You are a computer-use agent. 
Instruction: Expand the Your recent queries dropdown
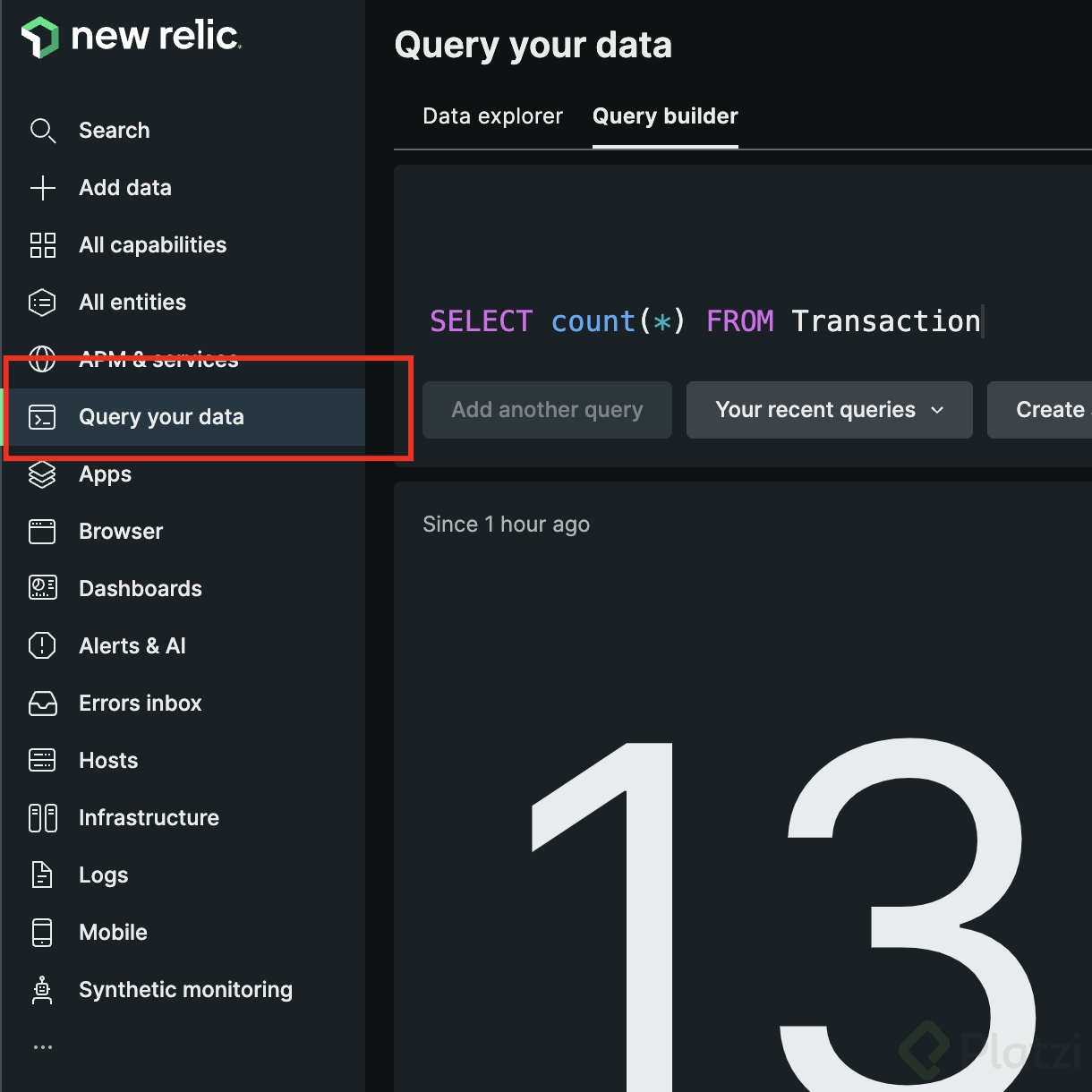click(830, 410)
